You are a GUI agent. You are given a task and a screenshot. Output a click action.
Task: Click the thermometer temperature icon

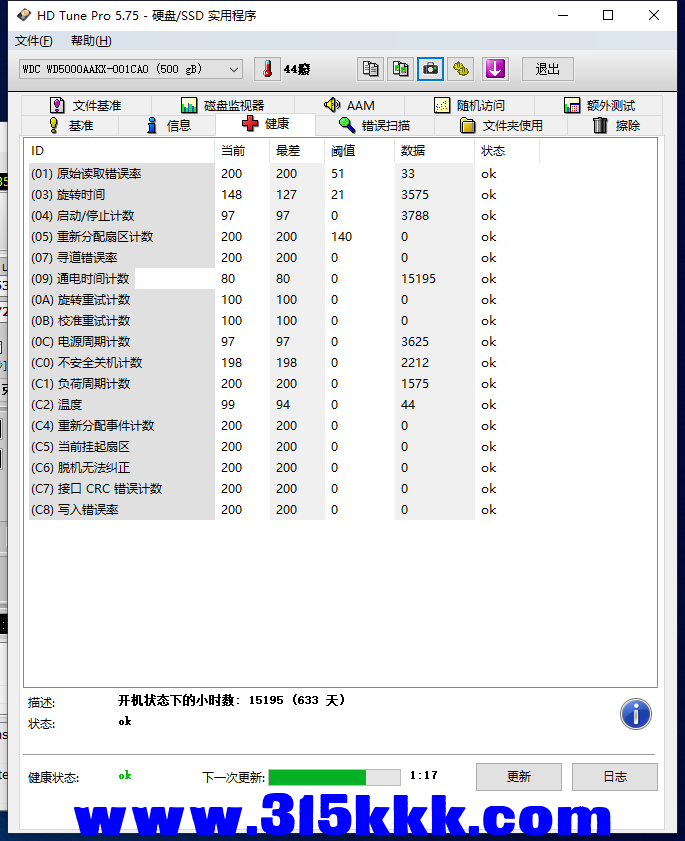click(x=267, y=69)
